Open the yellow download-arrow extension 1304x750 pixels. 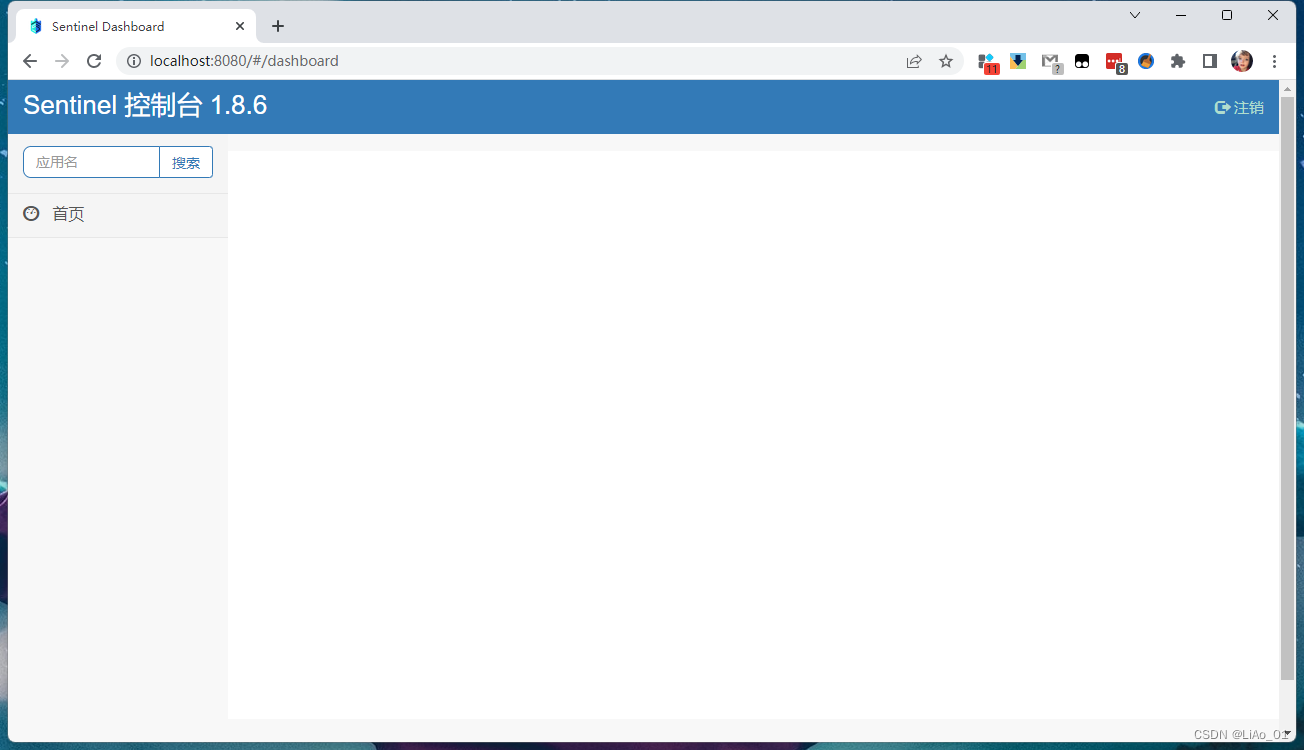[x=1018, y=61]
